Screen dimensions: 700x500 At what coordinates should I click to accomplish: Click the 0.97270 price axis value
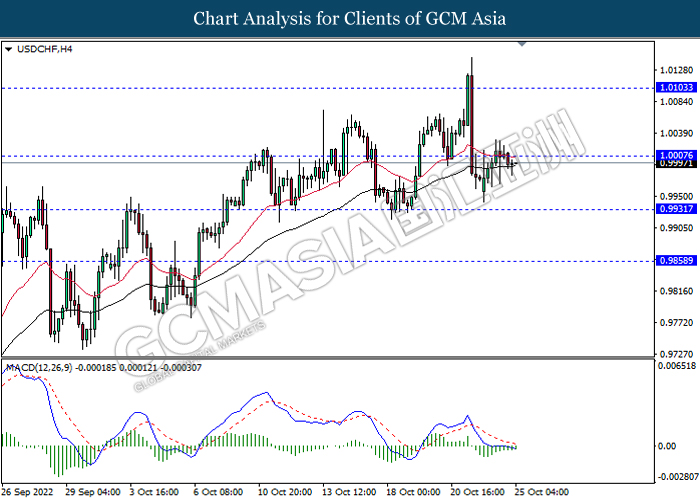[676, 354]
